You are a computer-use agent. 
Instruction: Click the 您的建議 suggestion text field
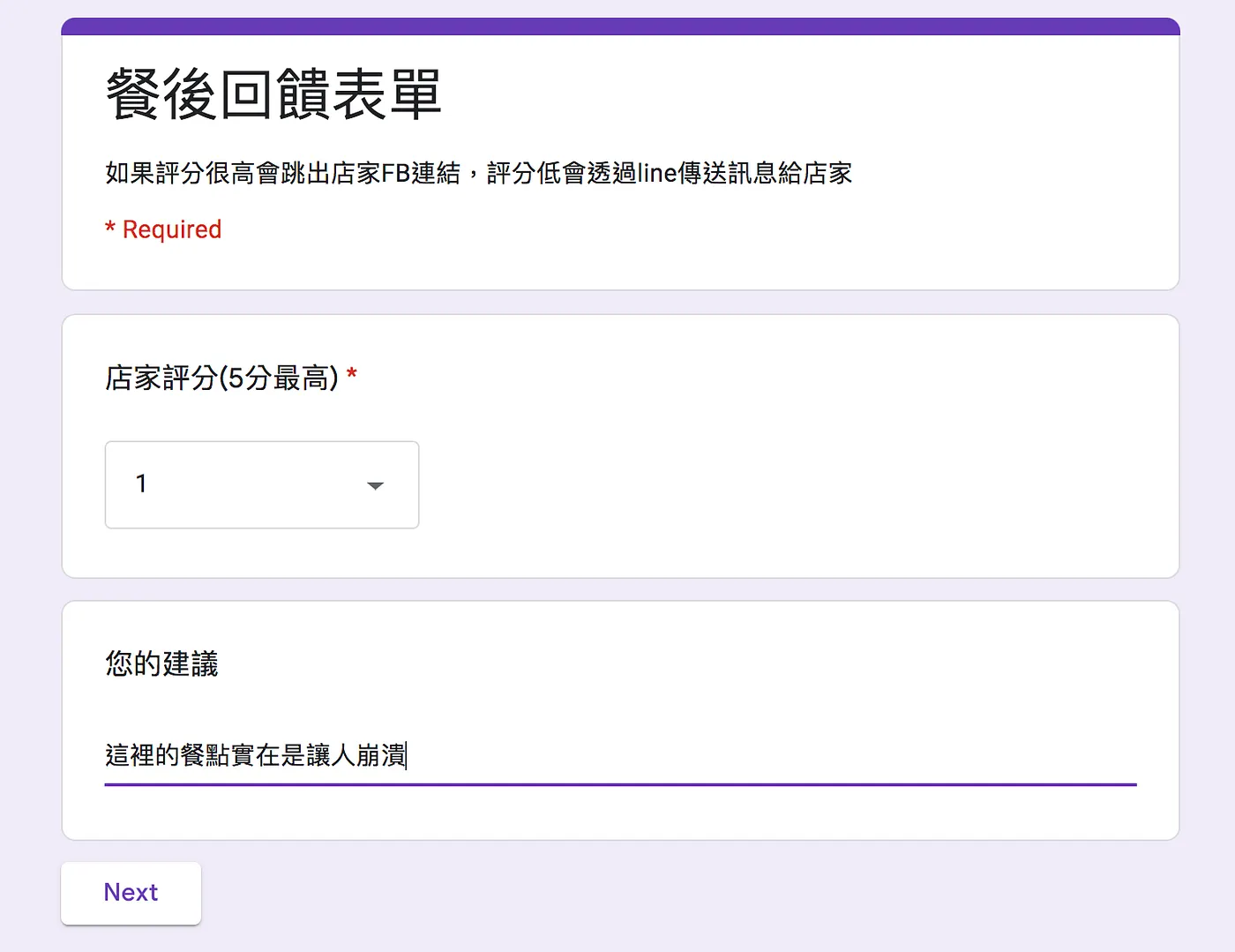pos(620,756)
